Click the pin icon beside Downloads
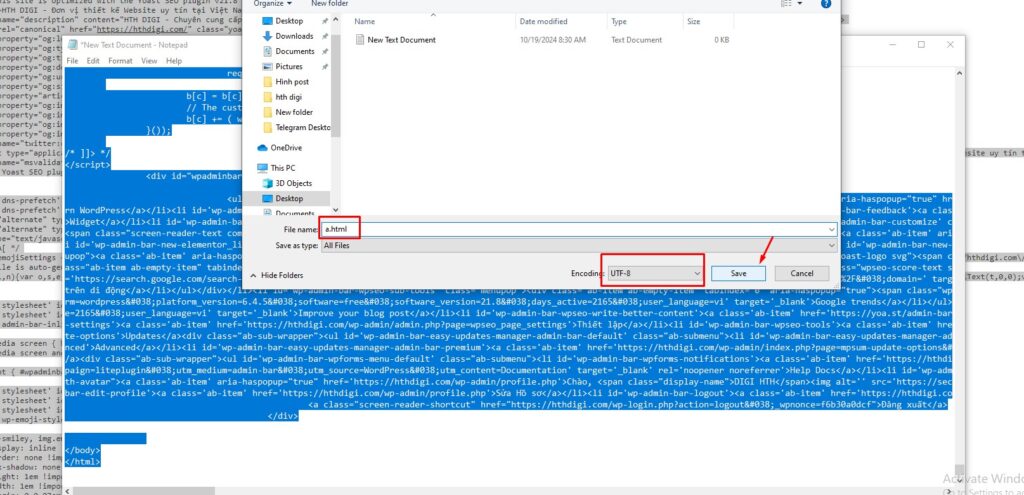The image size is (1024, 495). pos(325,36)
